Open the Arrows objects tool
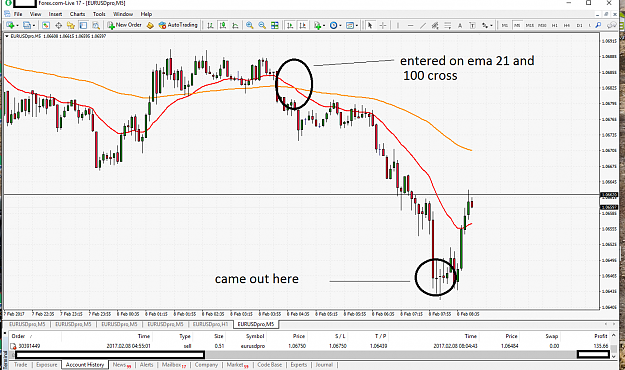Screen dimensions: 625x370 (485, 25)
